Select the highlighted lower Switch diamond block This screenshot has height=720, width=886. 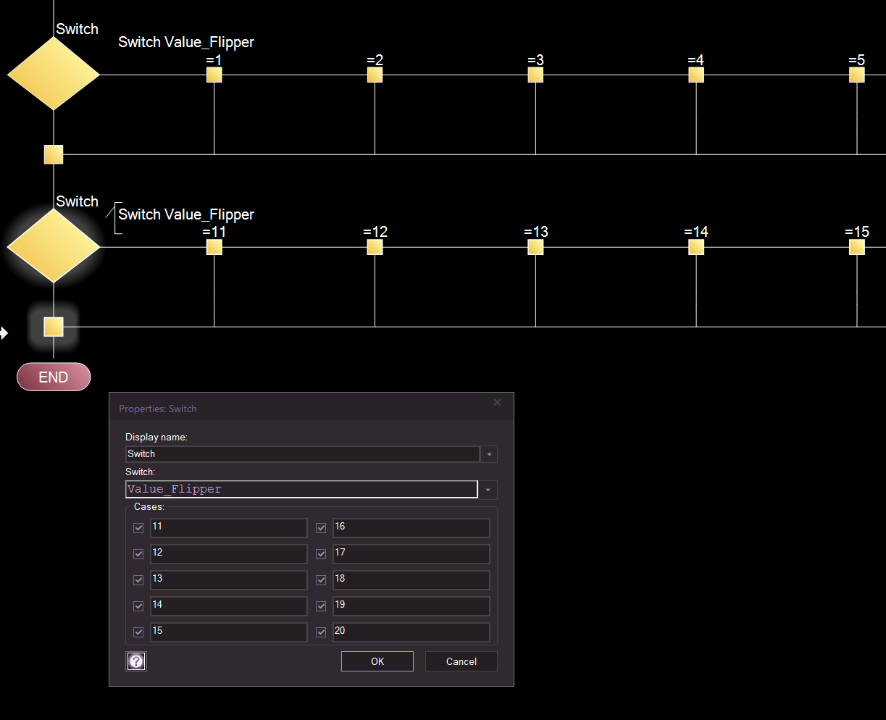54,246
